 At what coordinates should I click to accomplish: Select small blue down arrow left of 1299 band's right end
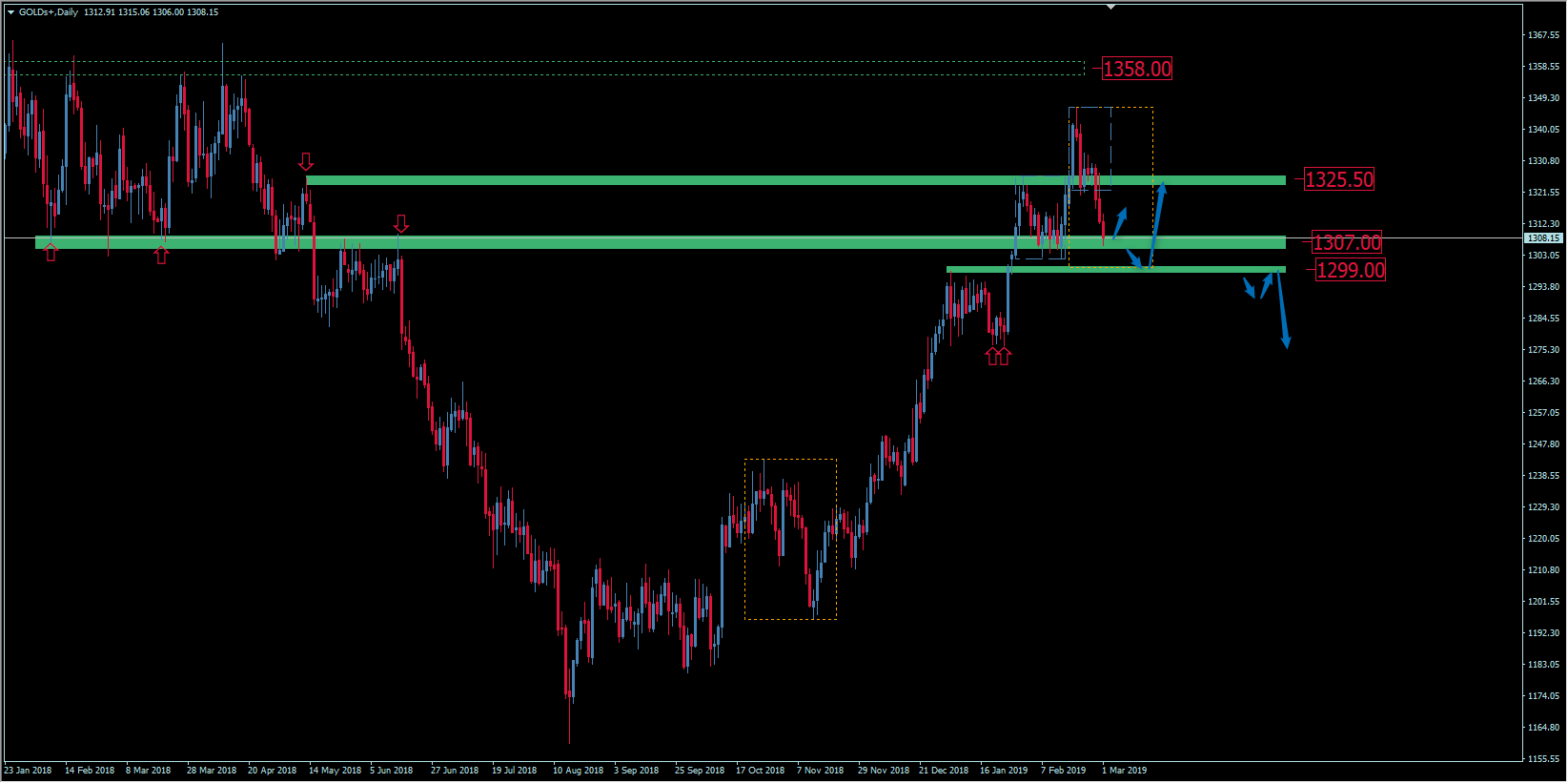[1249, 288]
